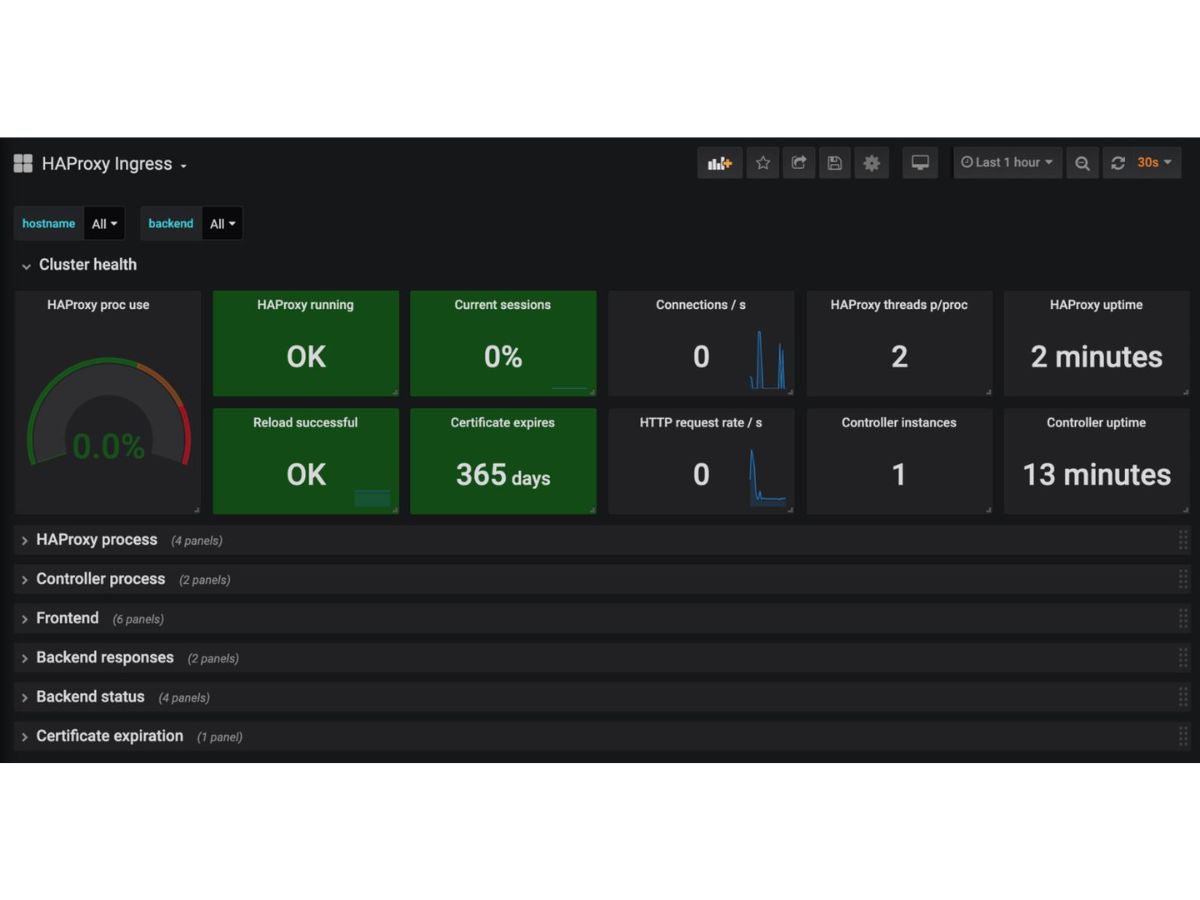Click drag handle of Frontend row
Screen dimensions: 1200x900
point(1183,618)
